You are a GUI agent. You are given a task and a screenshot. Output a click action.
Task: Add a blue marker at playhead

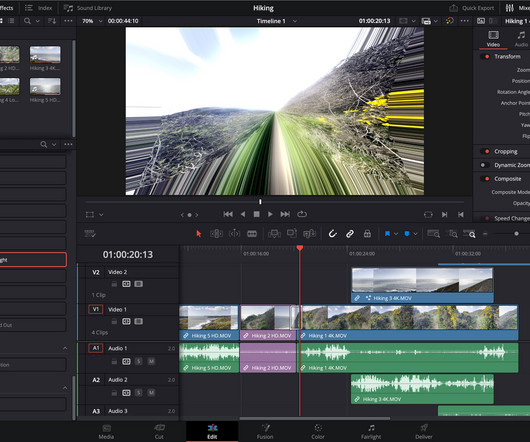click(x=407, y=234)
